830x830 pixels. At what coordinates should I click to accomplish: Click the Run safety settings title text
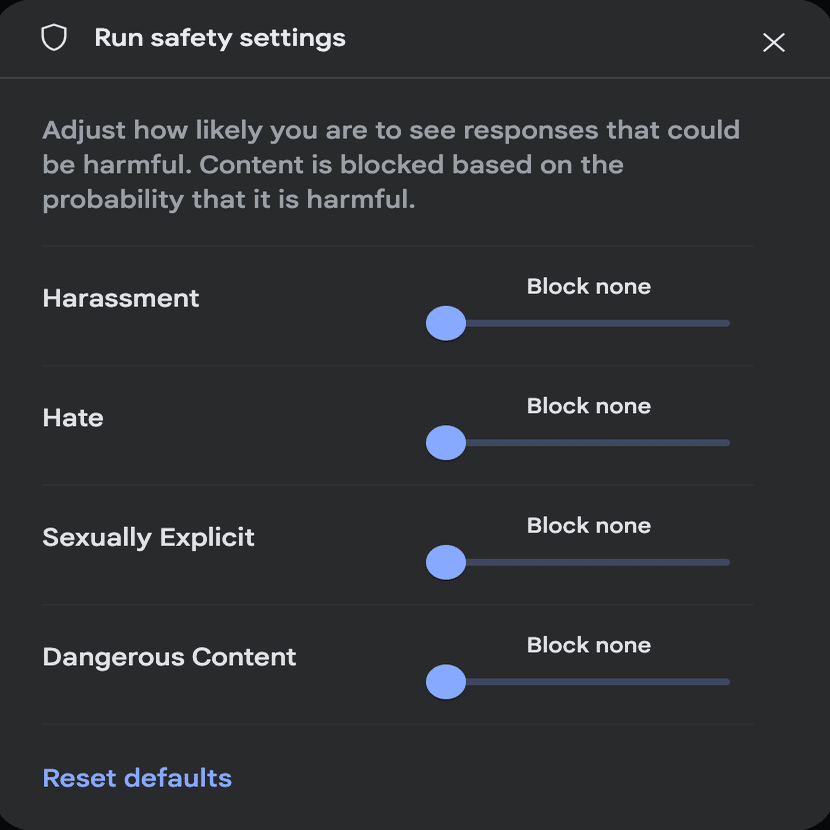click(220, 38)
